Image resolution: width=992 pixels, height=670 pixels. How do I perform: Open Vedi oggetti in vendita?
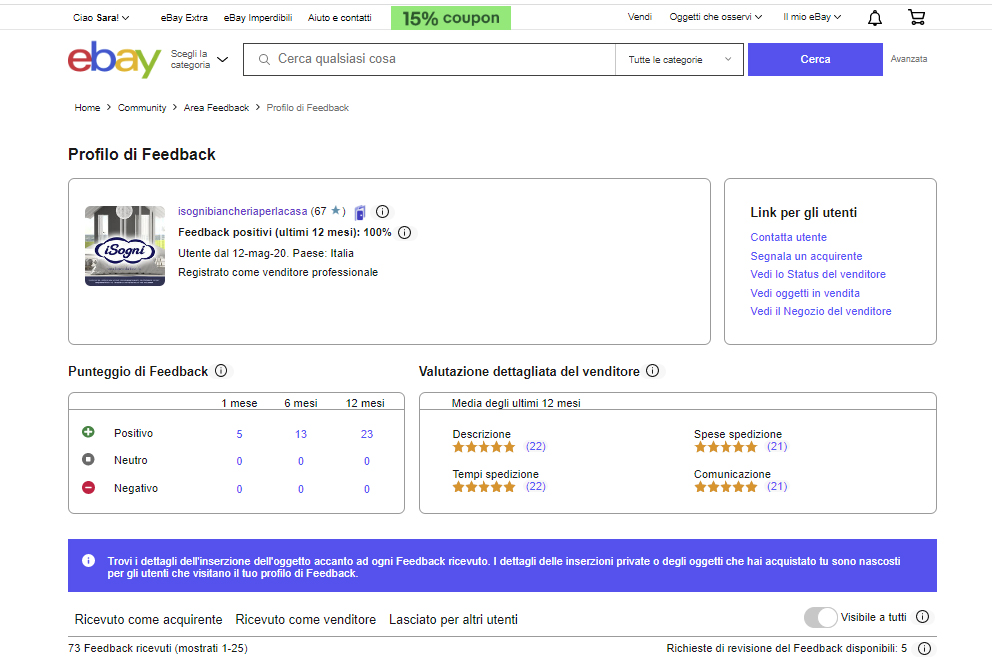[805, 293]
